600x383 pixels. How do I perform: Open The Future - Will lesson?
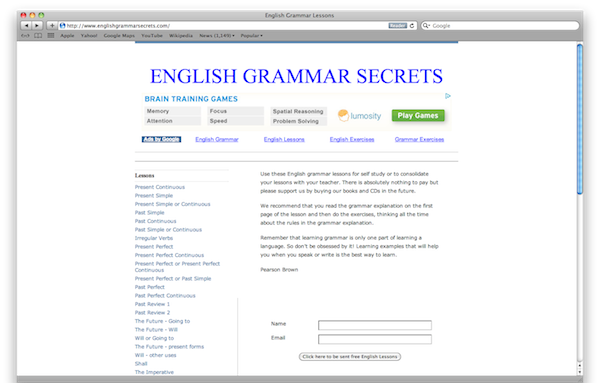click(156, 329)
